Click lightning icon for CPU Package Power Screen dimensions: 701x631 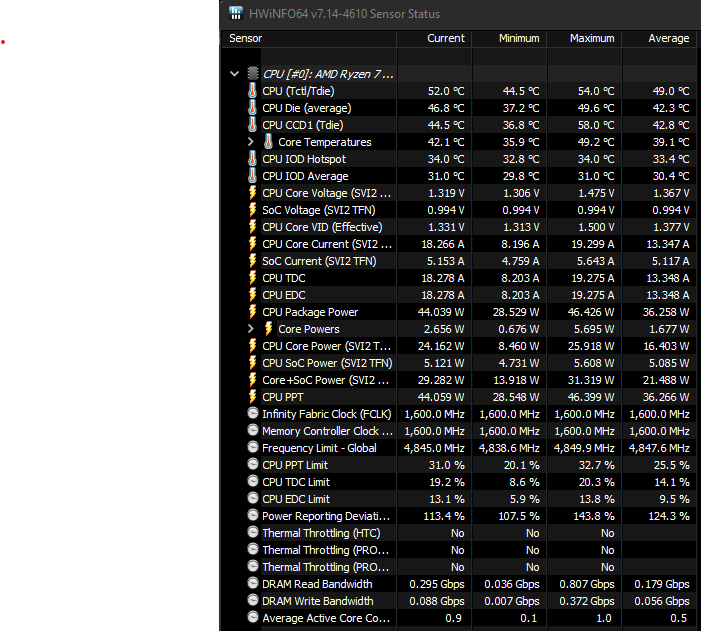(x=253, y=312)
